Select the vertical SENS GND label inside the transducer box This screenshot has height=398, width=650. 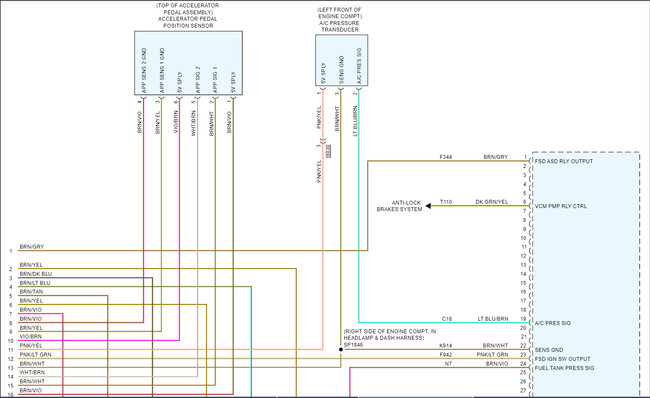342,70
